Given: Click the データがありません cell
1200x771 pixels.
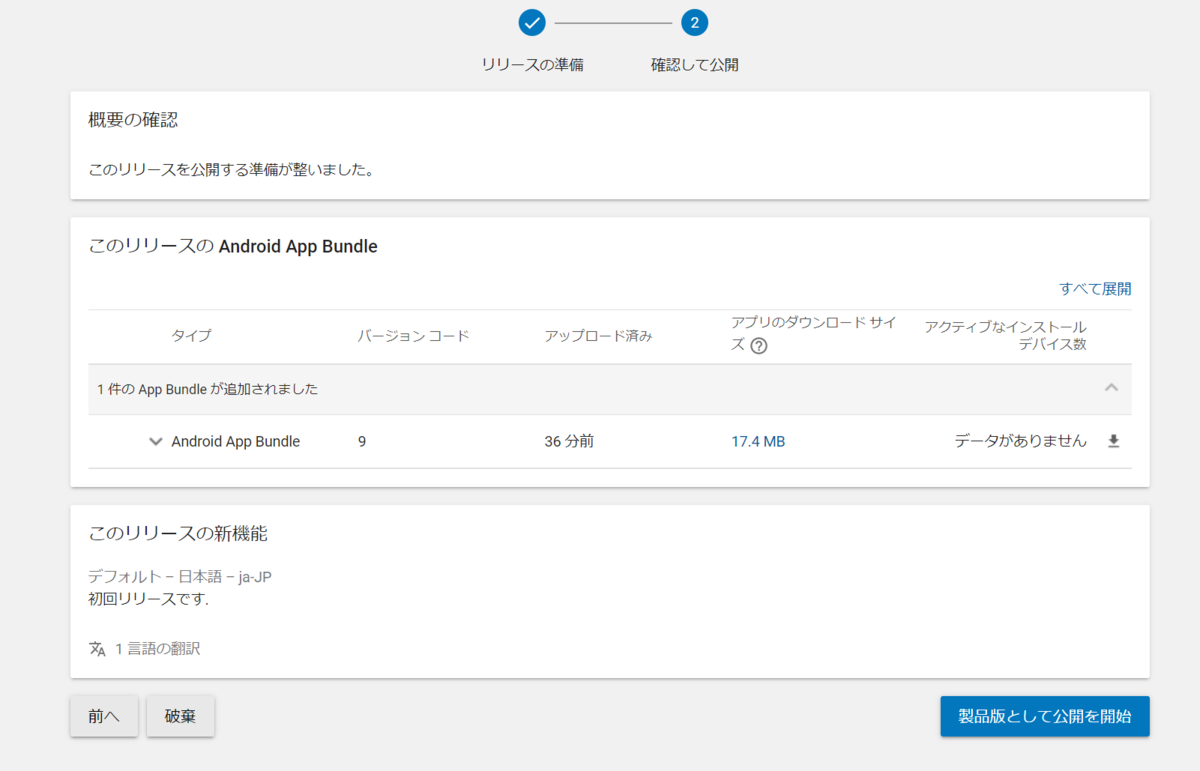Looking at the screenshot, I should 1020,441.
